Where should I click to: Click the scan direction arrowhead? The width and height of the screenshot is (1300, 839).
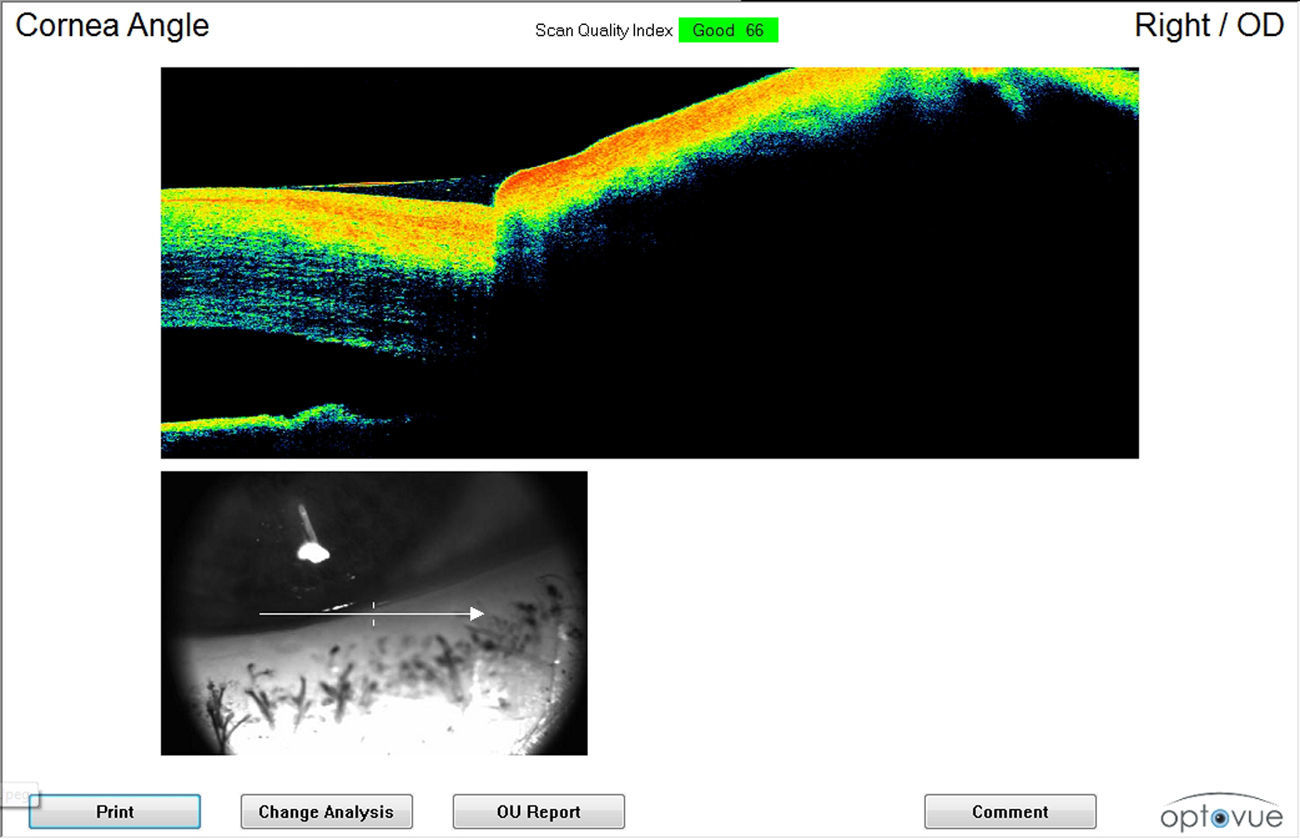477,613
